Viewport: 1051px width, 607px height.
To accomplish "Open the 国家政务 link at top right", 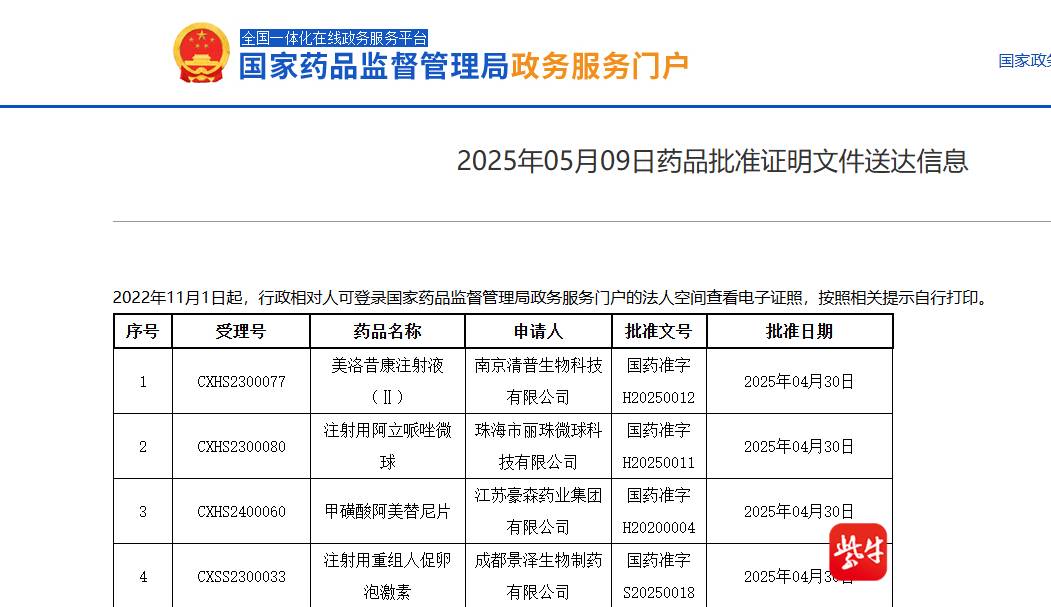I will (x=1025, y=60).
